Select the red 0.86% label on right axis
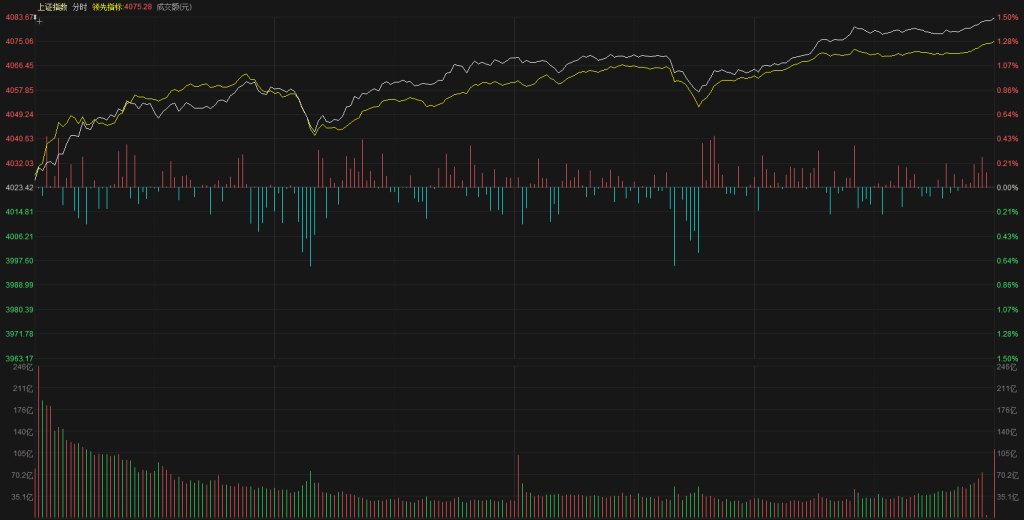The width and height of the screenshot is (1024, 520). (1006, 90)
